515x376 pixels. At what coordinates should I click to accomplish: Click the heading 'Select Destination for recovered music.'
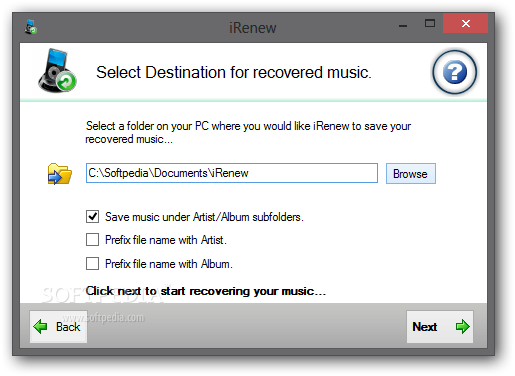coord(234,72)
